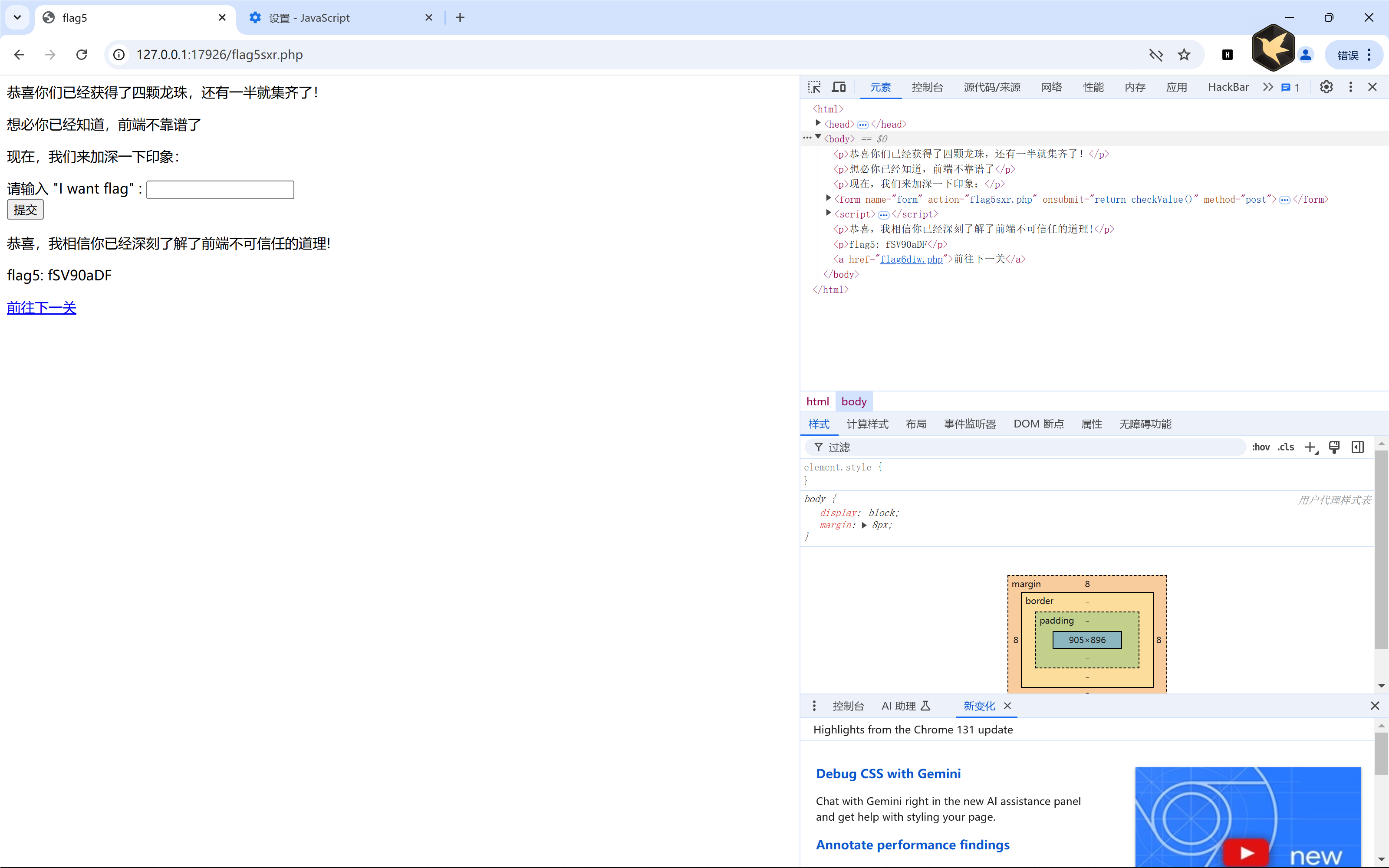1389x868 pixels.
Task: Focus the I want flag text input
Action: 221,190
